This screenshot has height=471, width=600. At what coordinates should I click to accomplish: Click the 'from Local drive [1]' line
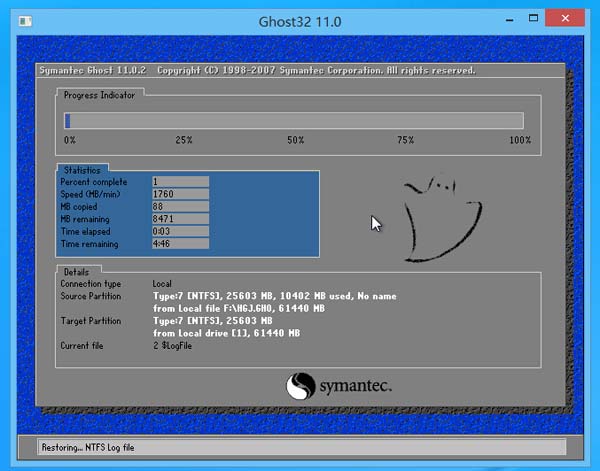(227, 333)
